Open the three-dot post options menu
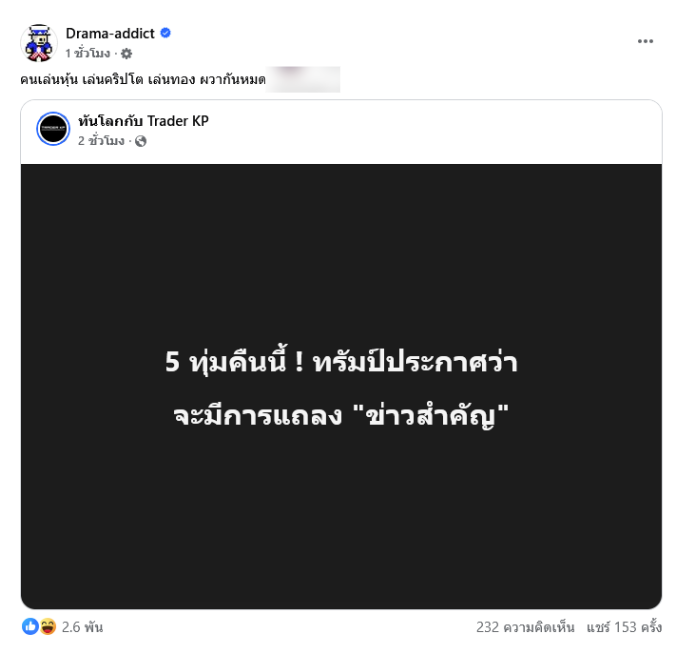 pos(645,41)
